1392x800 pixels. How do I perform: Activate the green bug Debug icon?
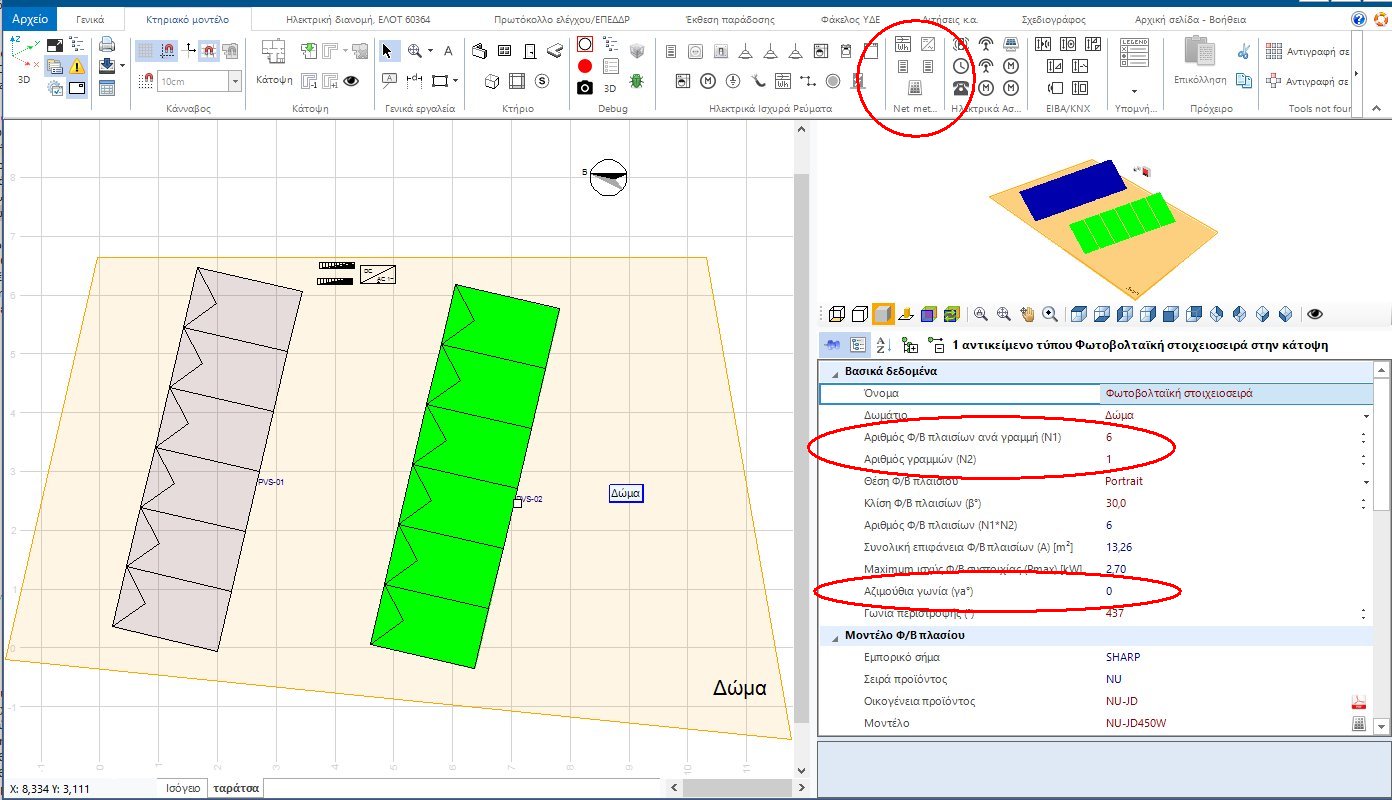tap(636, 83)
